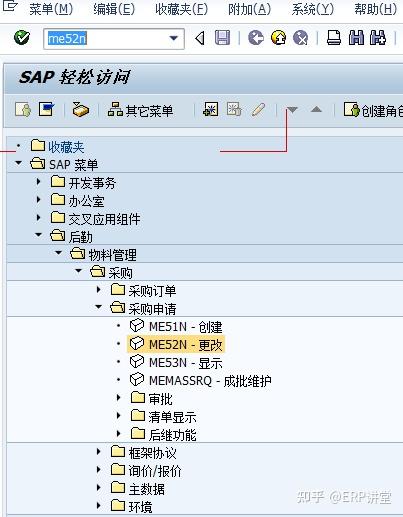Click the Print icon
Viewport: 403px width, 517px height.
point(334,38)
